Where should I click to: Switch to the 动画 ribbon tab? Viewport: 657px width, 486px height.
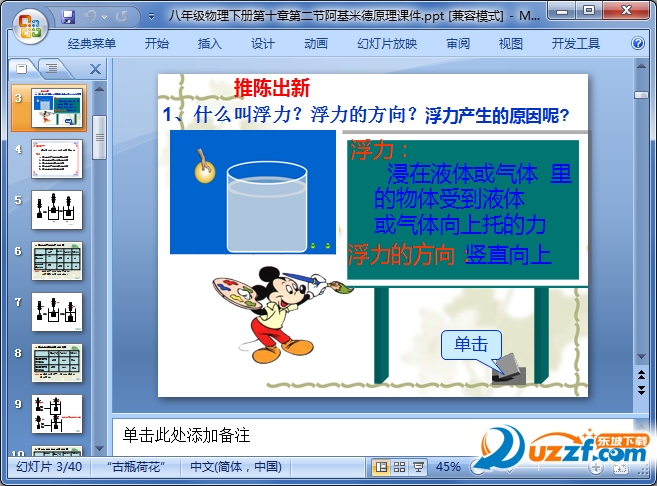[x=316, y=44]
